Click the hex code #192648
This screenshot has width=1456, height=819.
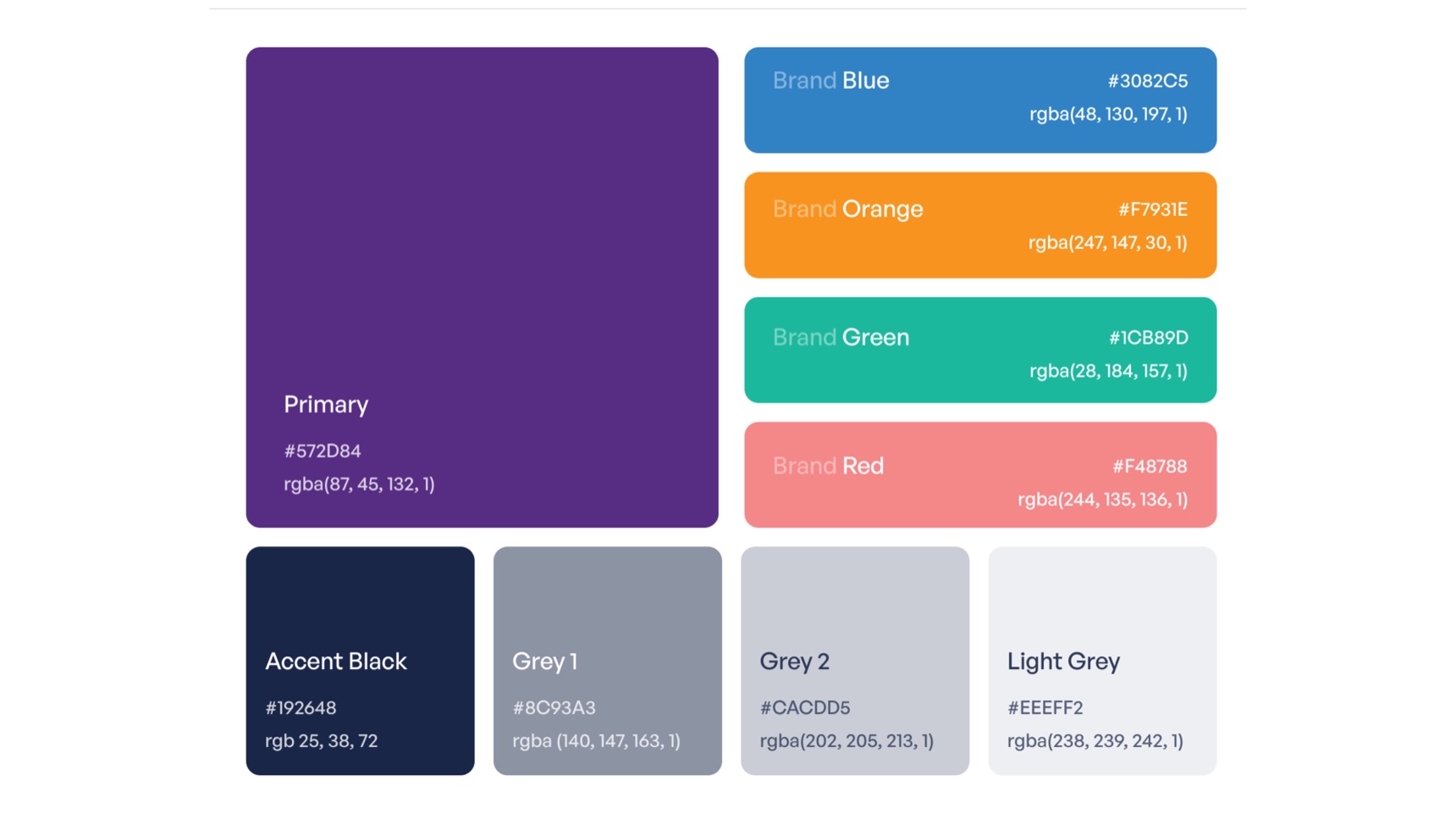pyautogui.click(x=301, y=708)
